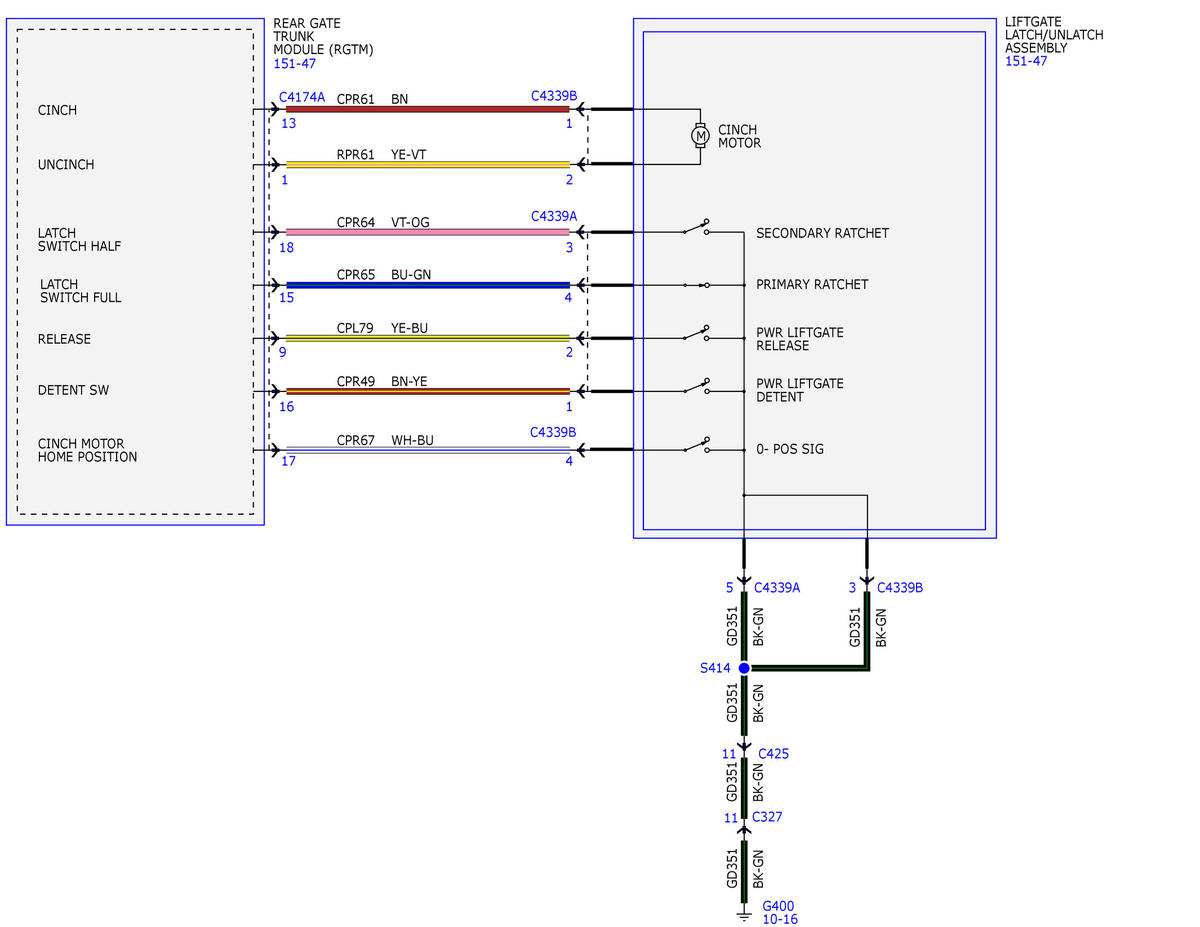Click the cinch motor M symbol
Image resolution: width=1200 pixels, height=927 pixels.
tap(700, 134)
